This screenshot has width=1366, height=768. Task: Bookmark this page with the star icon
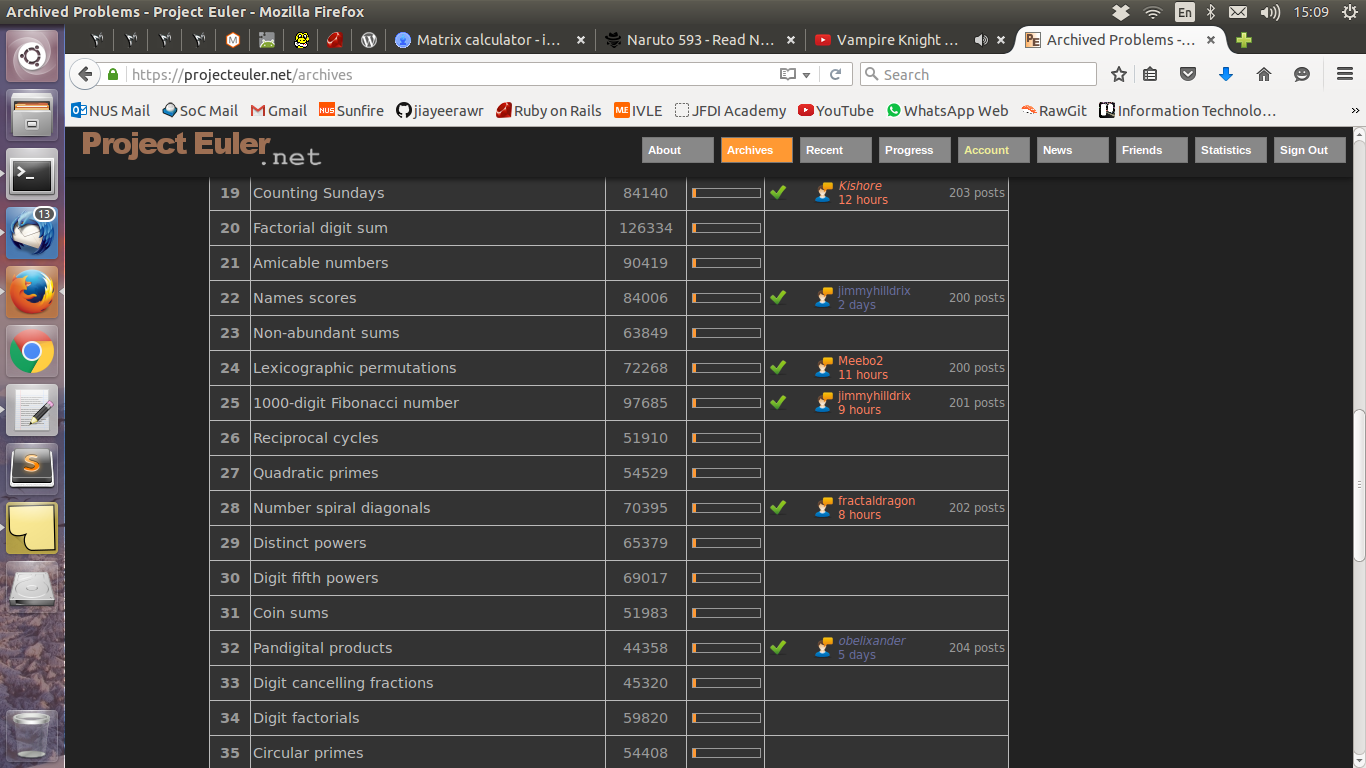tap(1119, 74)
